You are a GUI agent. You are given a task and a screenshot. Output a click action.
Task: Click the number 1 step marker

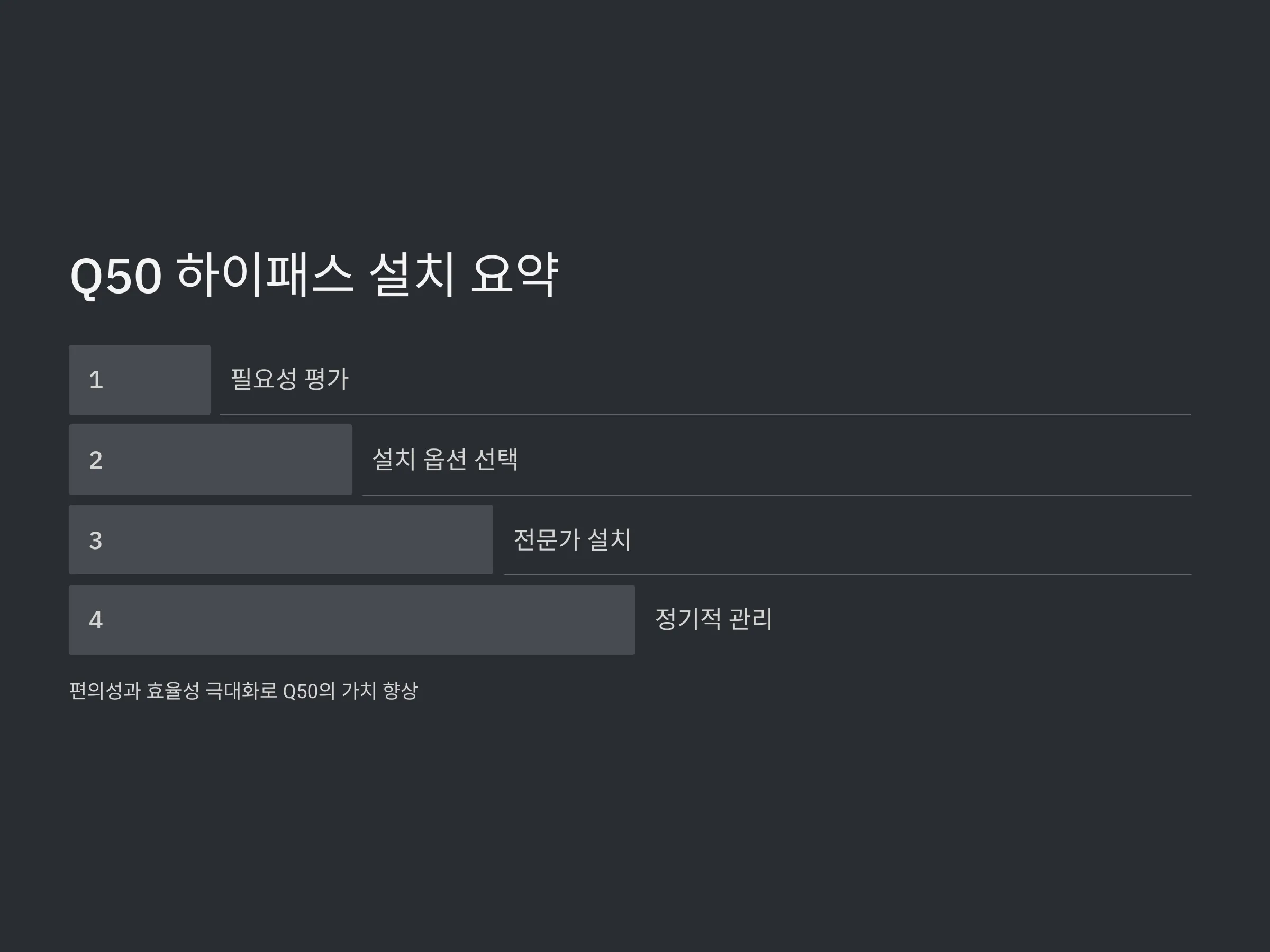tap(96, 380)
